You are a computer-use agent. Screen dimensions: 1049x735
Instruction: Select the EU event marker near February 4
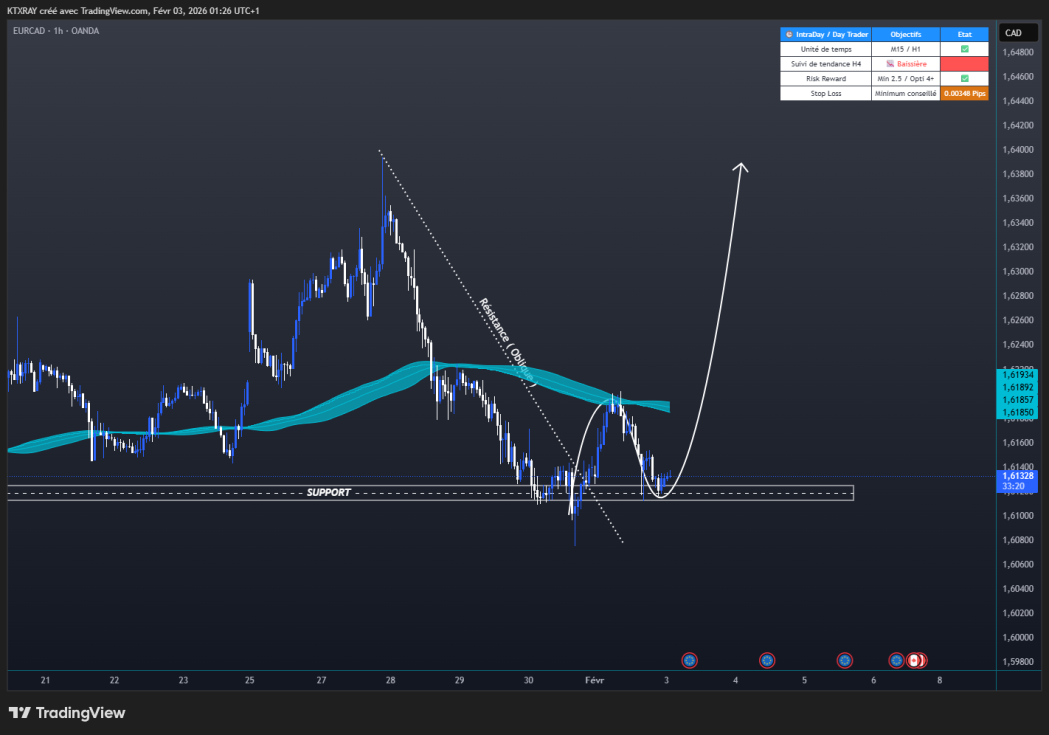coord(766,660)
